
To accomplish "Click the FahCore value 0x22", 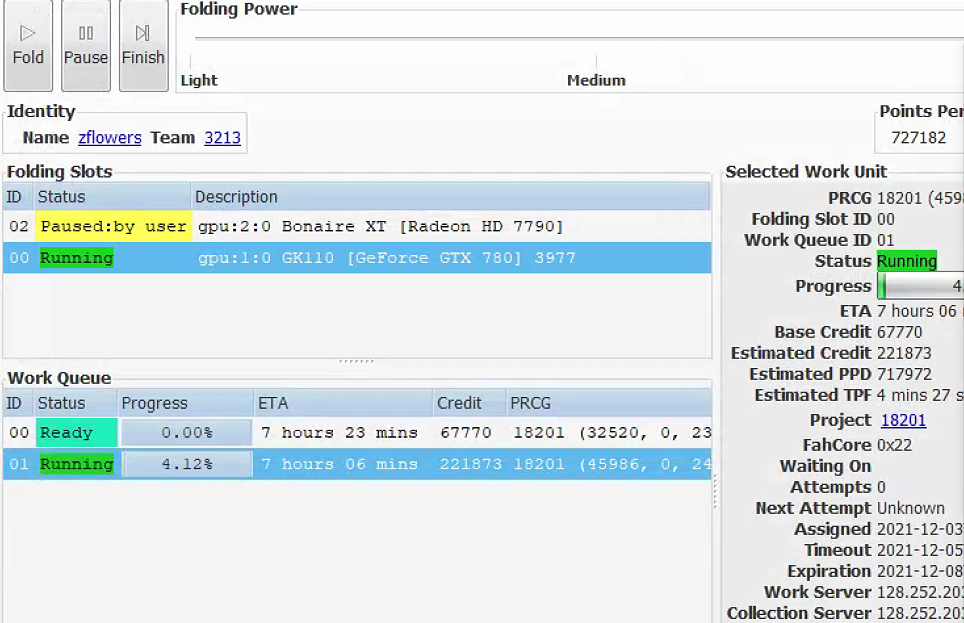I will [x=895, y=445].
